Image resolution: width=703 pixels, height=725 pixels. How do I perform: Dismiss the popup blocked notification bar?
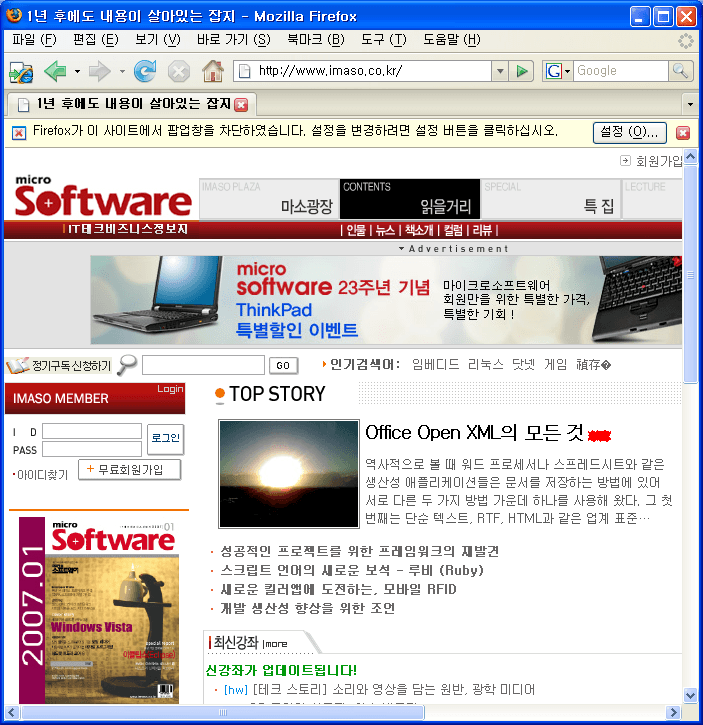tap(683, 132)
